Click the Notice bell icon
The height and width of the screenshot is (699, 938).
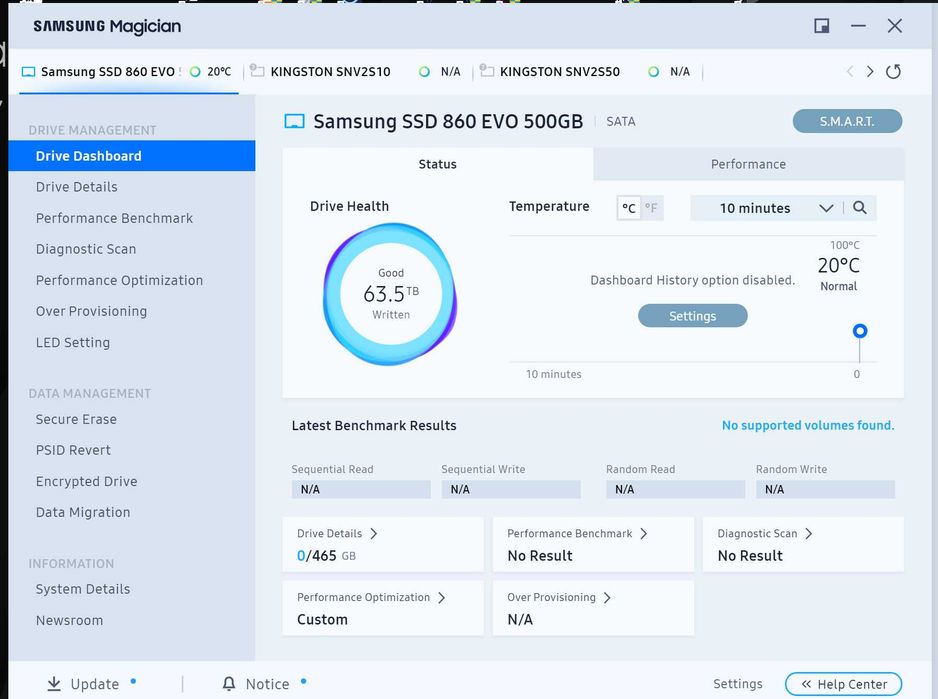coord(229,683)
